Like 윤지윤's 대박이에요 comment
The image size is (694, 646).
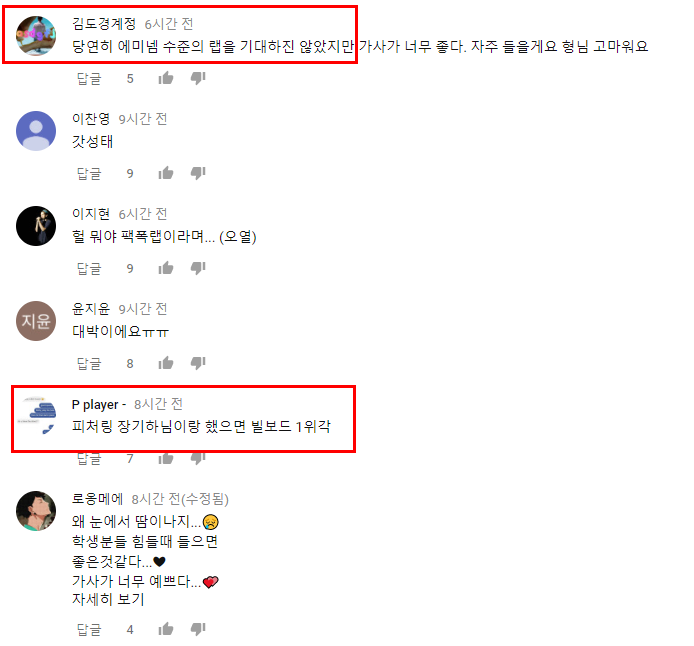pos(166,363)
